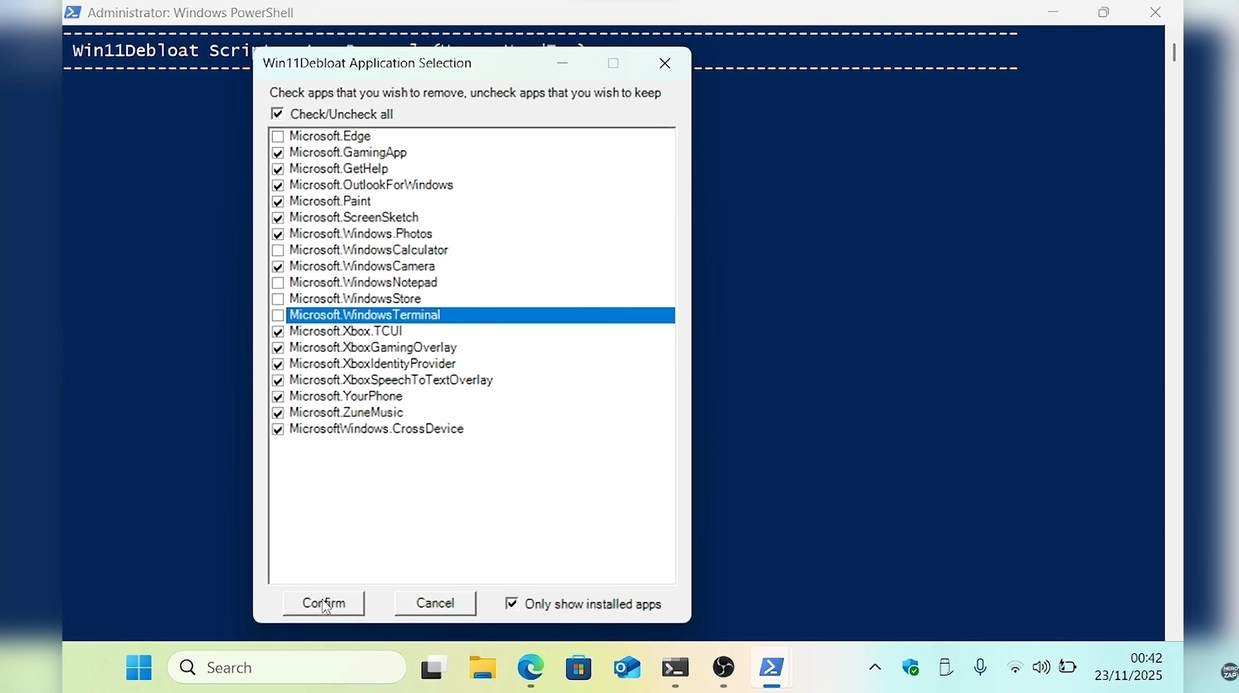Disable Only show installed apps option
Image resolution: width=1239 pixels, height=693 pixels.
tap(512, 604)
